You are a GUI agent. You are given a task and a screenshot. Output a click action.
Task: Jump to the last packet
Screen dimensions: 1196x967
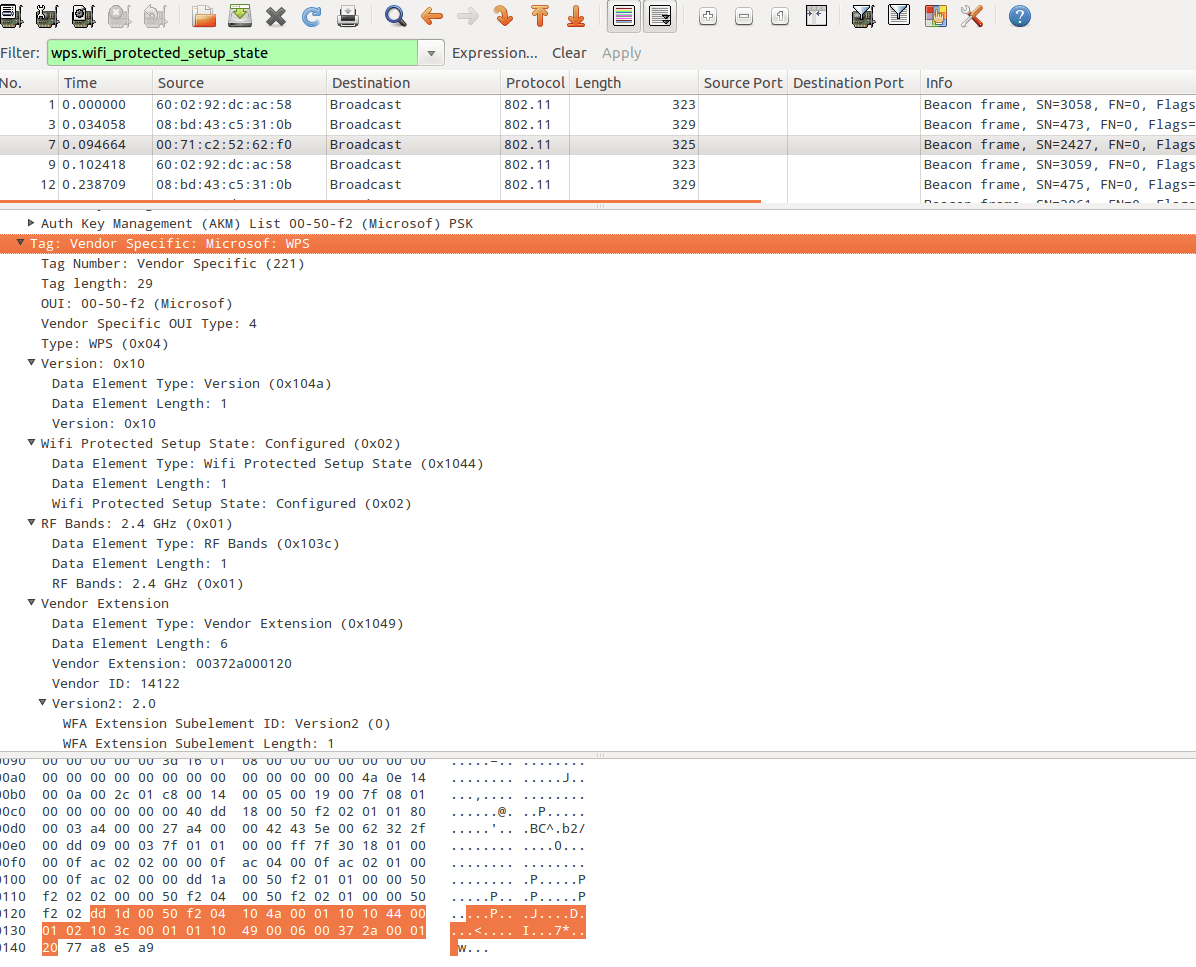[x=574, y=16]
